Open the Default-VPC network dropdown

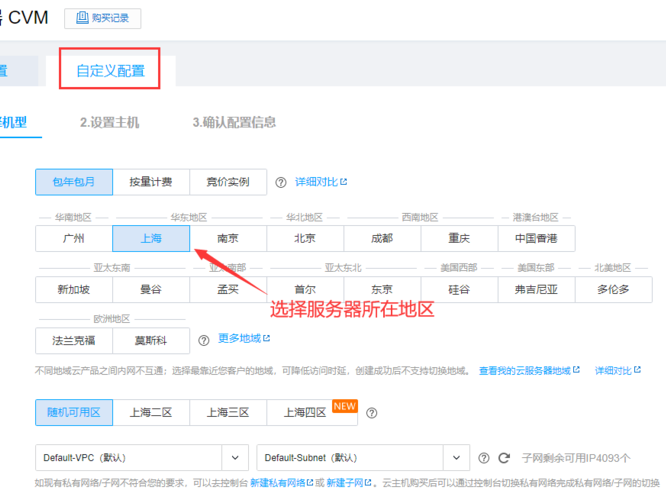pyautogui.click(x=142, y=458)
